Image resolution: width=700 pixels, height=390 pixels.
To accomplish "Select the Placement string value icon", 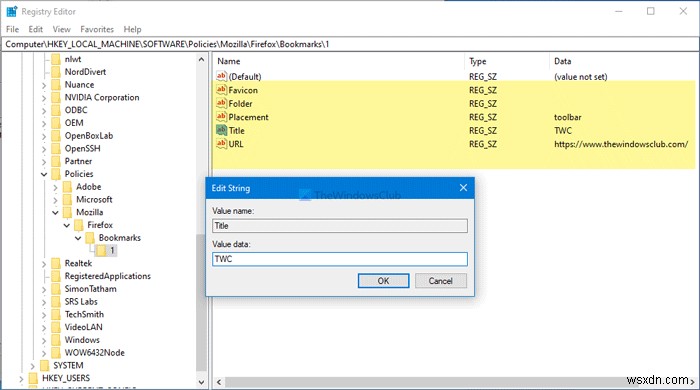I will [221, 116].
